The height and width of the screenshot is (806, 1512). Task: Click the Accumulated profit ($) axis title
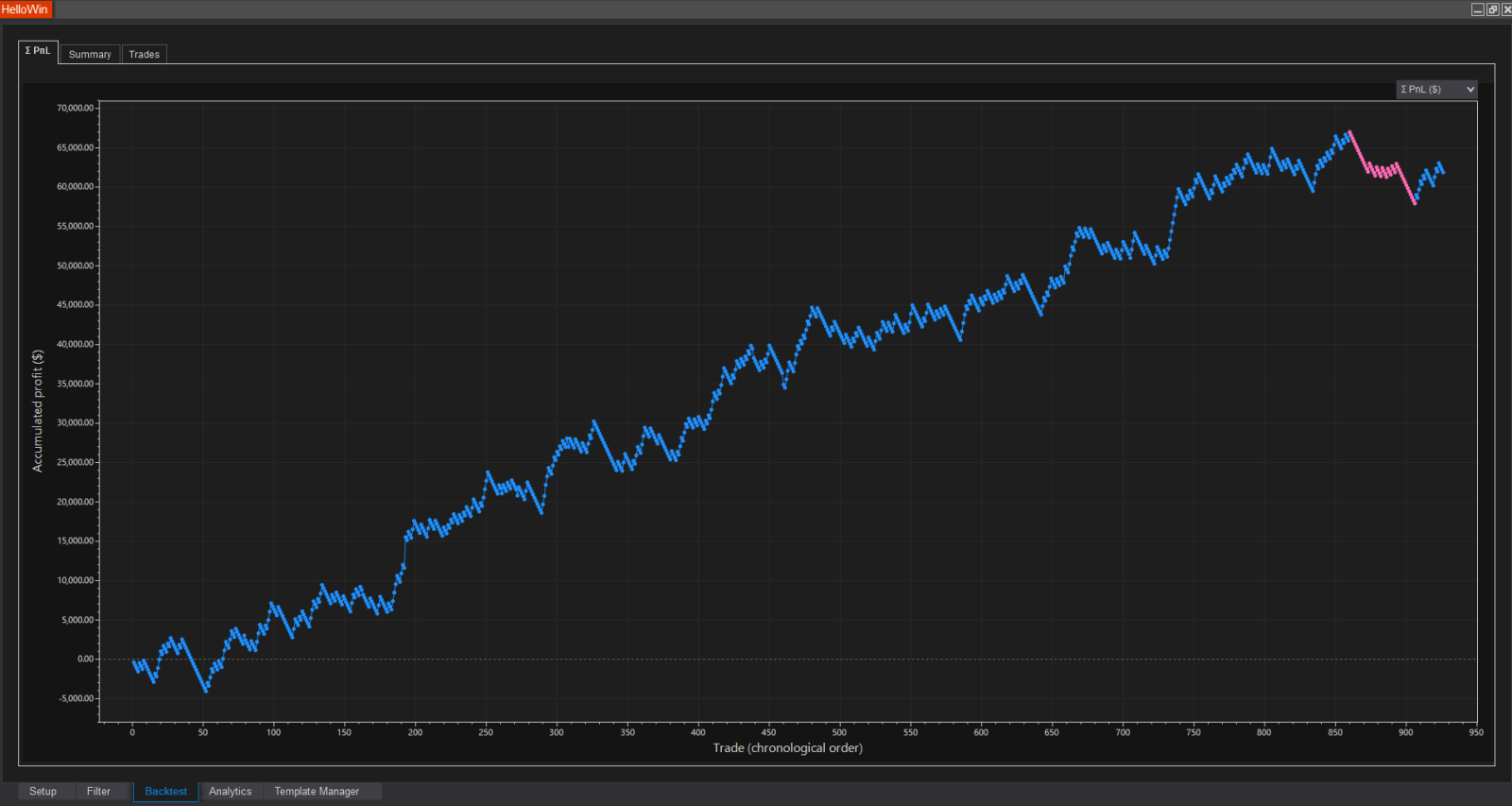click(38, 411)
